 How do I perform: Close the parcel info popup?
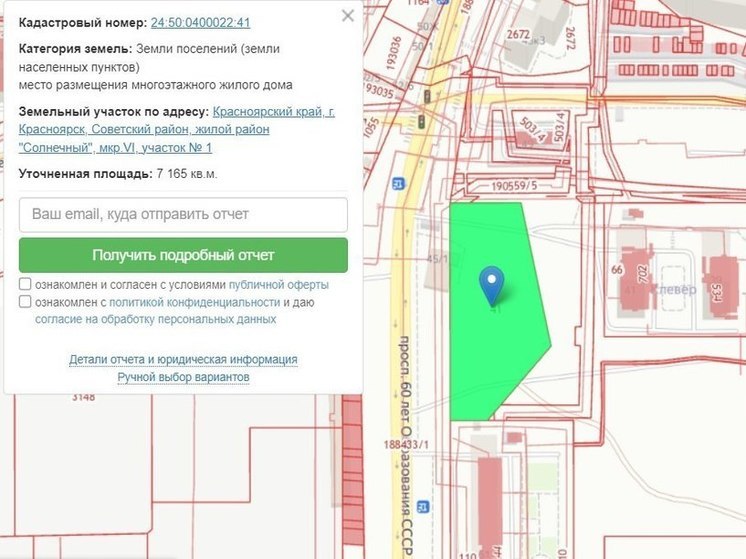(347, 16)
